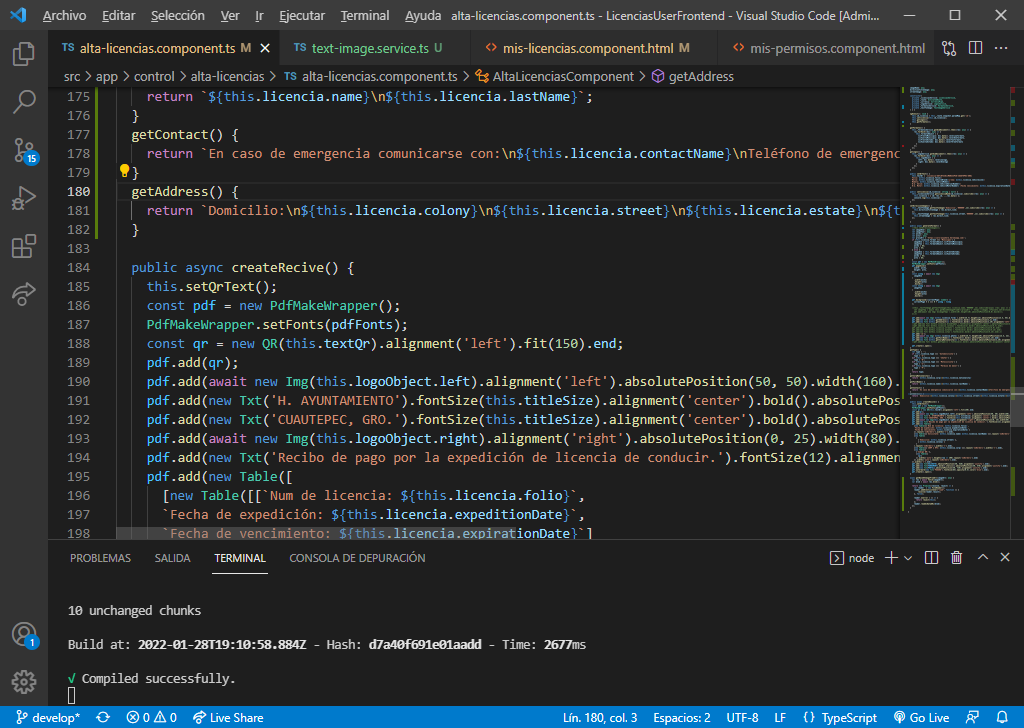
Task: Open the Extensions view
Action: pyautogui.click(x=24, y=246)
